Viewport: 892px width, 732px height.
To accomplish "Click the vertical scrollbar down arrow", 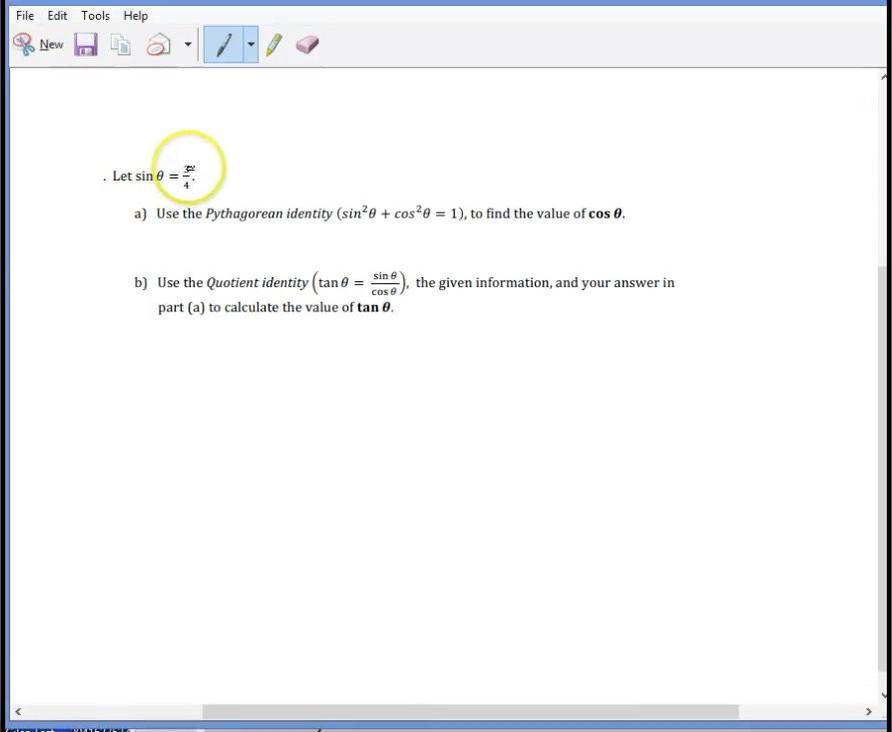I will (x=884, y=694).
